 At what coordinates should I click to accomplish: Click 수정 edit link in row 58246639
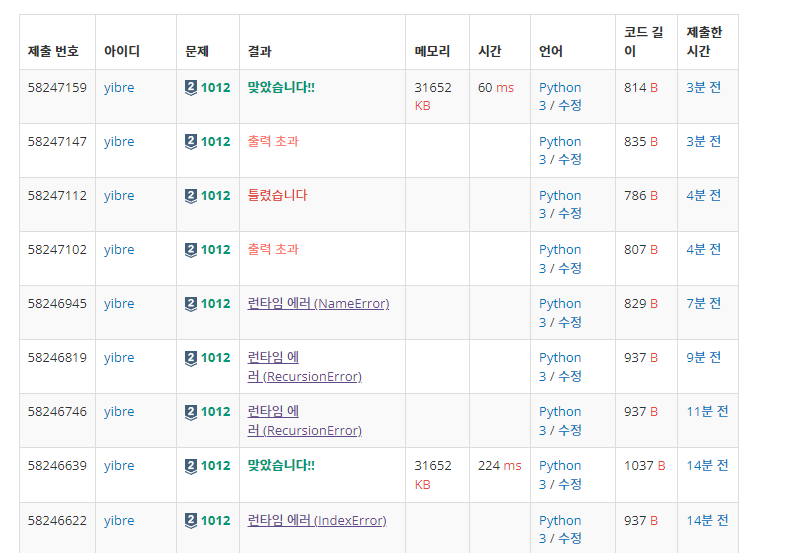(570, 484)
